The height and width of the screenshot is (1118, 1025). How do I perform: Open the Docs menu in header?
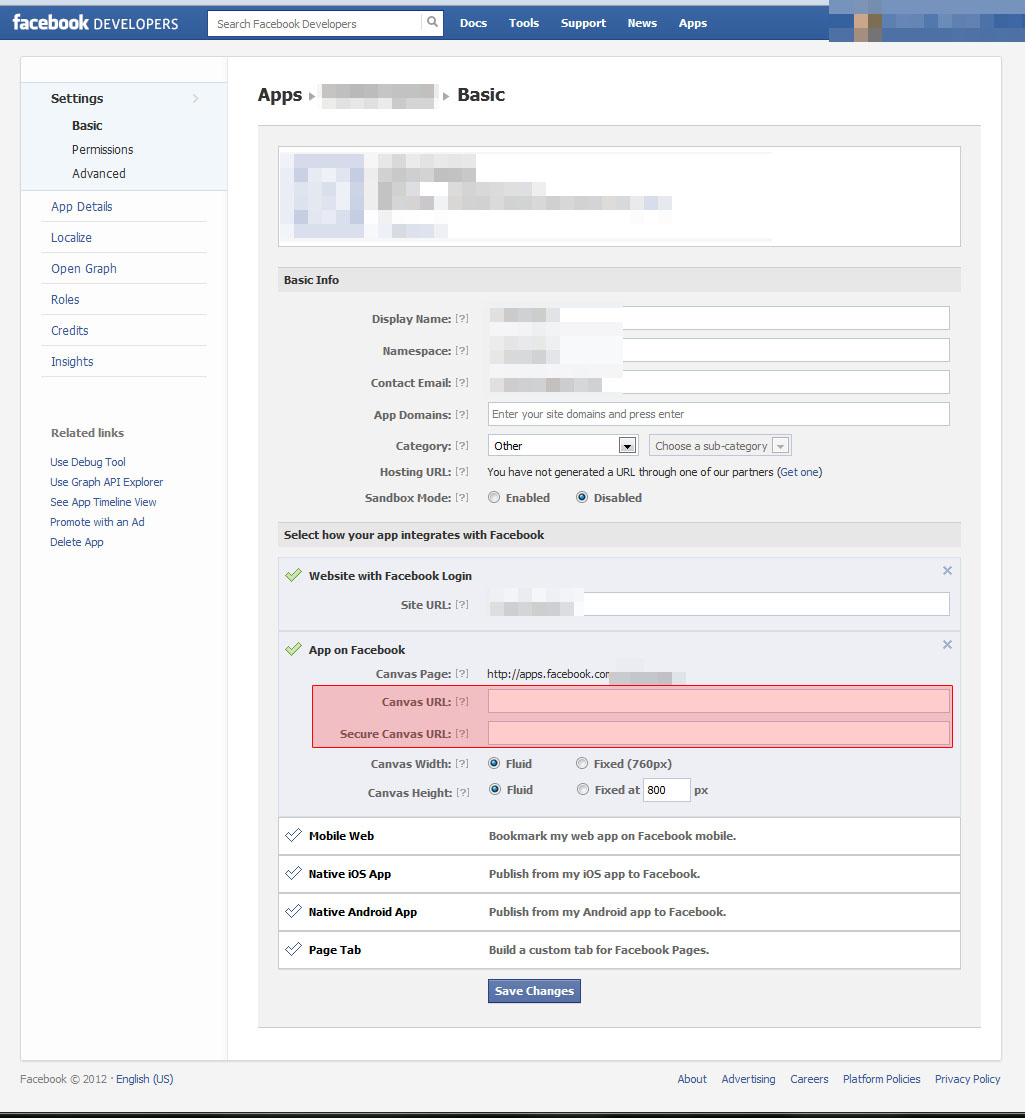pyautogui.click(x=473, y=23)
